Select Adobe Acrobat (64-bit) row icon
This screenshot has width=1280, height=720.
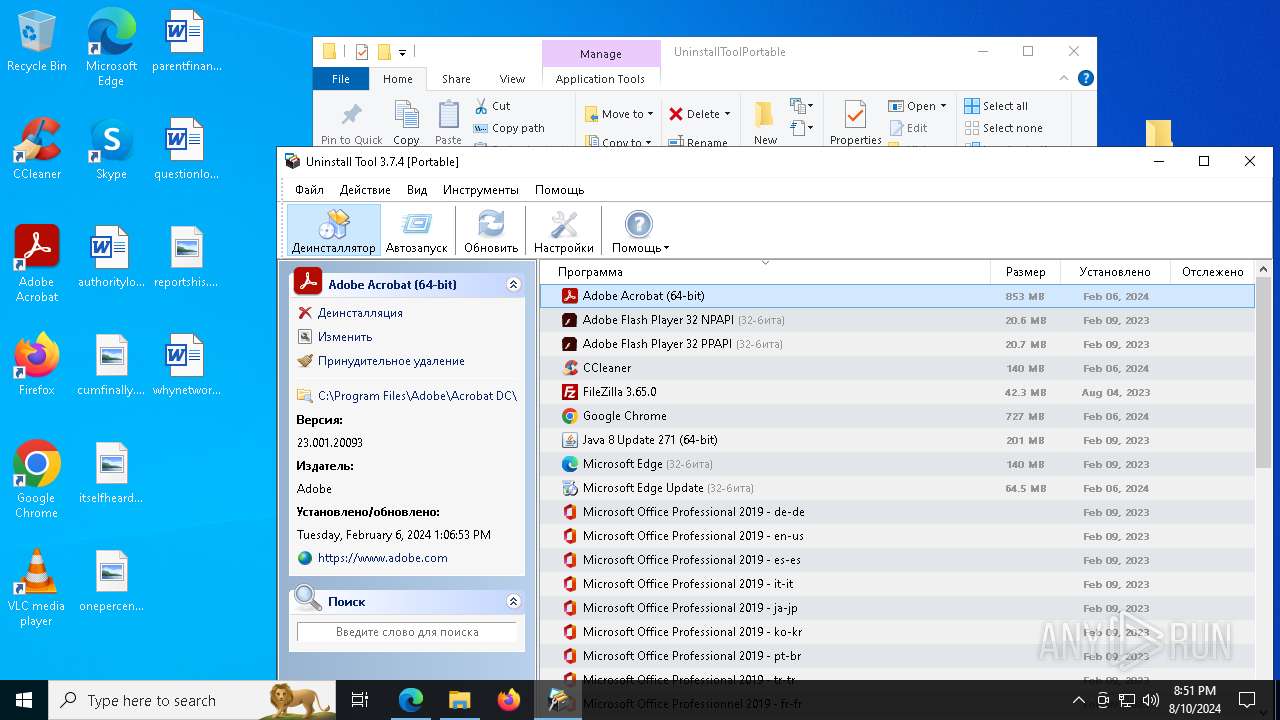570,296
